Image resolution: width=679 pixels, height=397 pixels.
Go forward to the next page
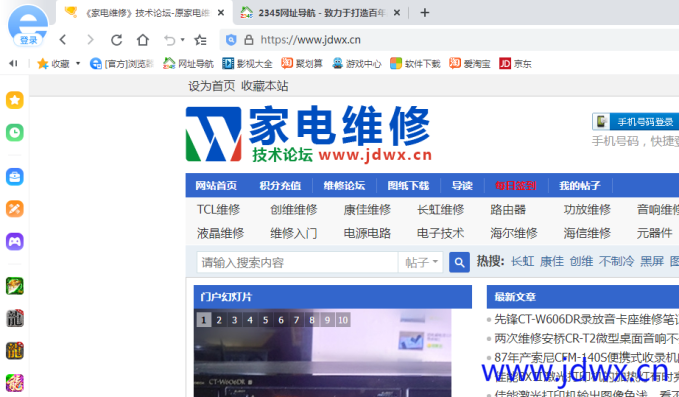pyautogui.click(x=90, y=40)
